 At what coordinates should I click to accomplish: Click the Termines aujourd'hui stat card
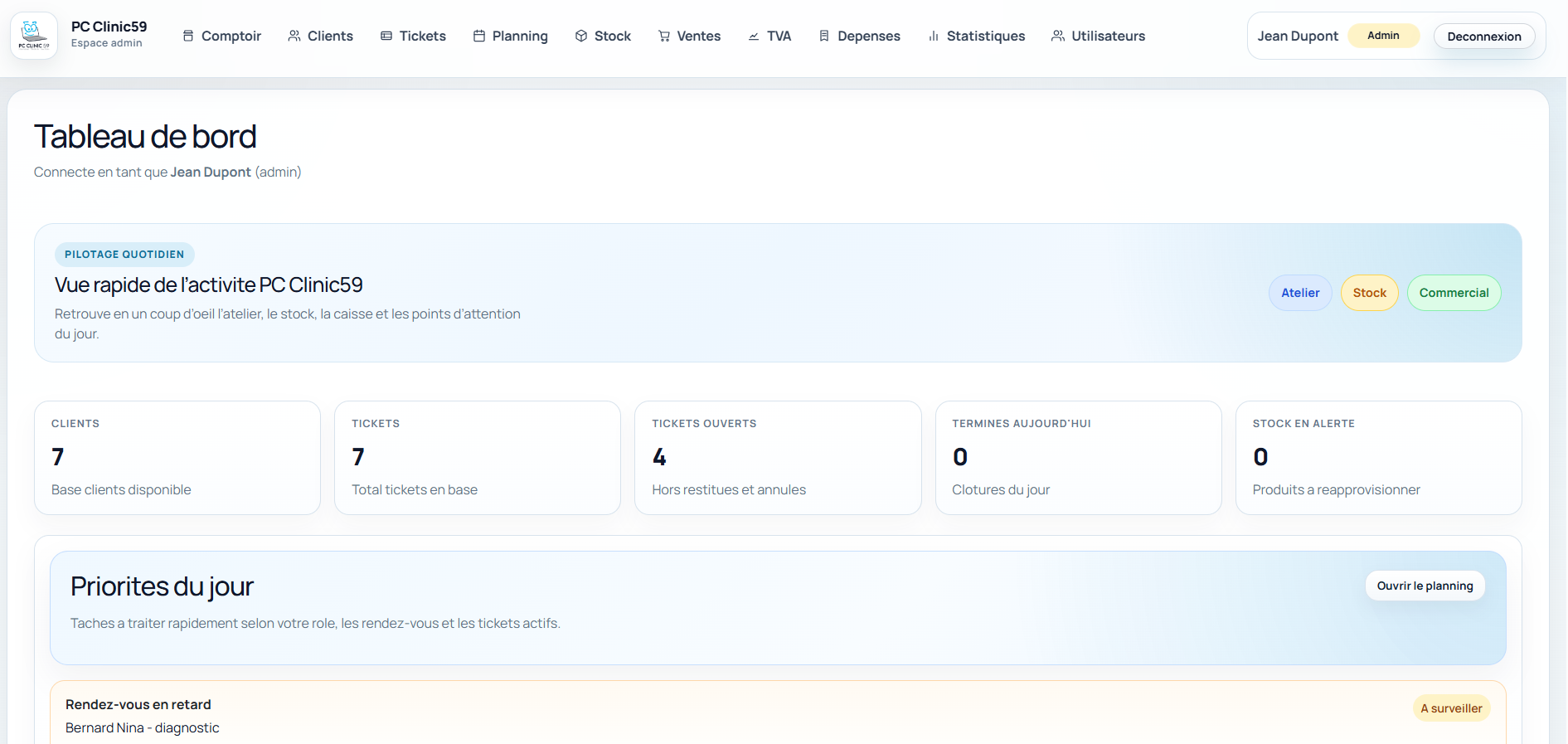click(x=1078, y=458)
